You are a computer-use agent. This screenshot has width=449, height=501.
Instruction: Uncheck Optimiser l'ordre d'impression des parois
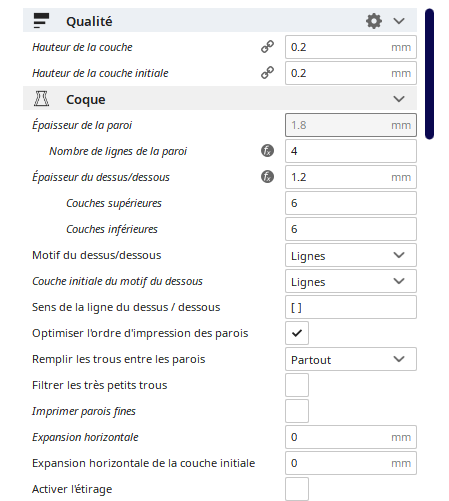297,333
